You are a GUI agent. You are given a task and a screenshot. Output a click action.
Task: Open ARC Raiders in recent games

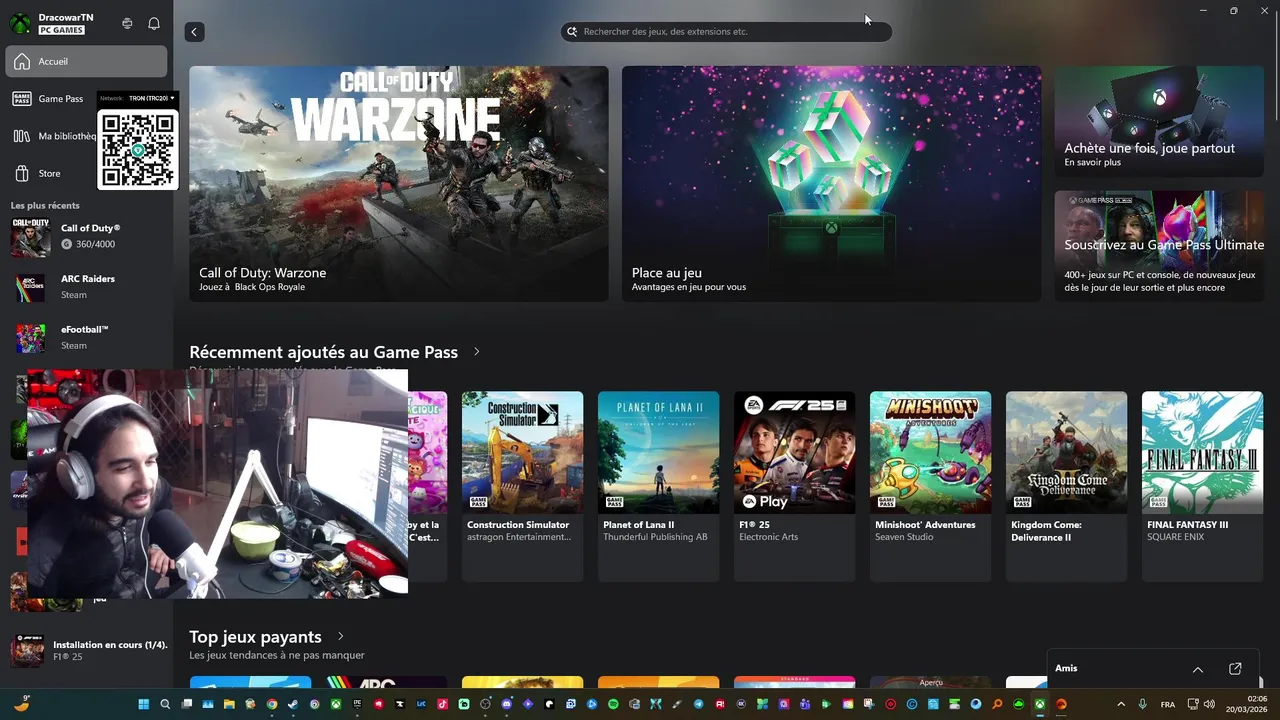point(86,287)
